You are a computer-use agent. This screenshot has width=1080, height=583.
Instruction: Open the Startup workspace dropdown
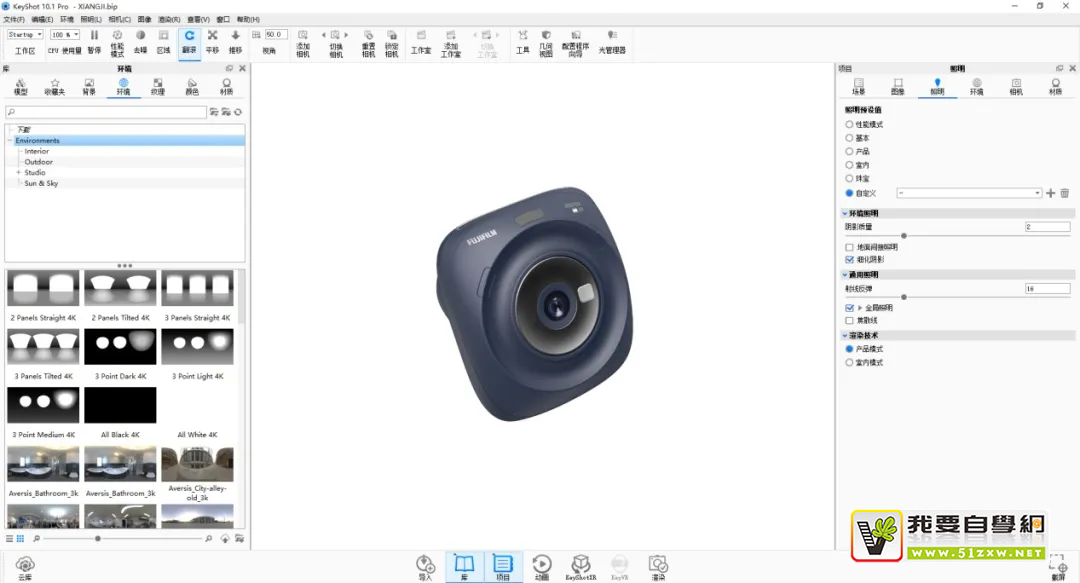tap(25, 35)
